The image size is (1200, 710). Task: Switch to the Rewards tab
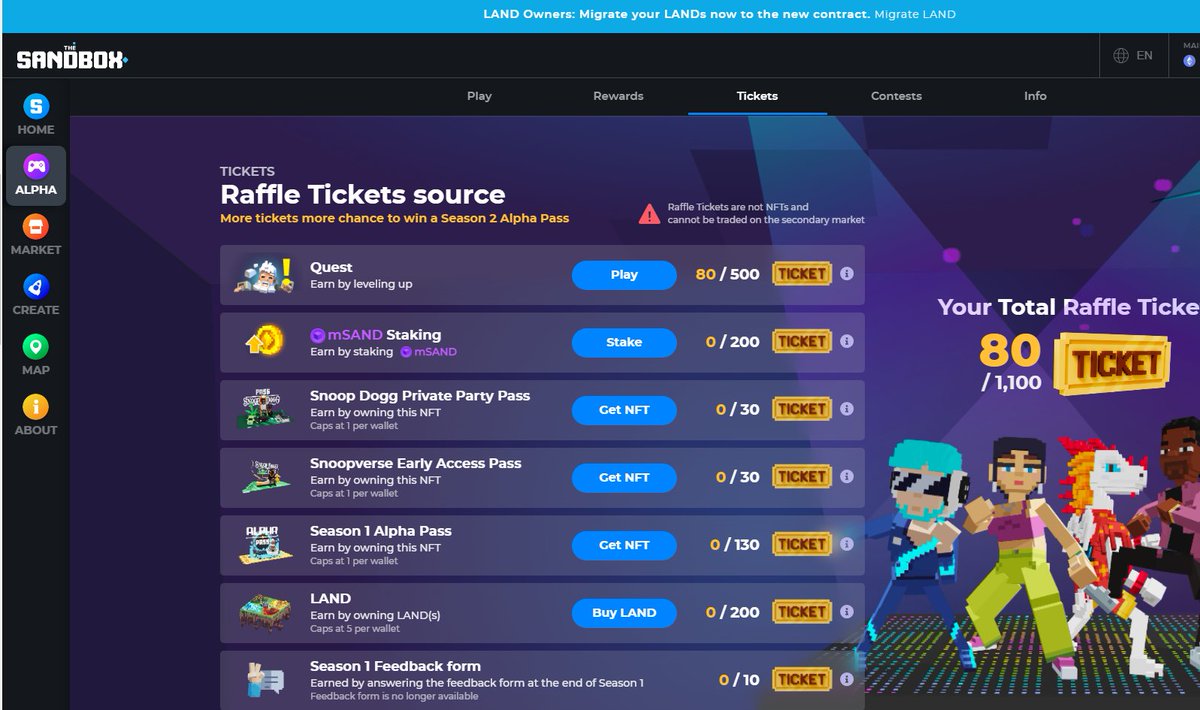[x=618, y=96]
